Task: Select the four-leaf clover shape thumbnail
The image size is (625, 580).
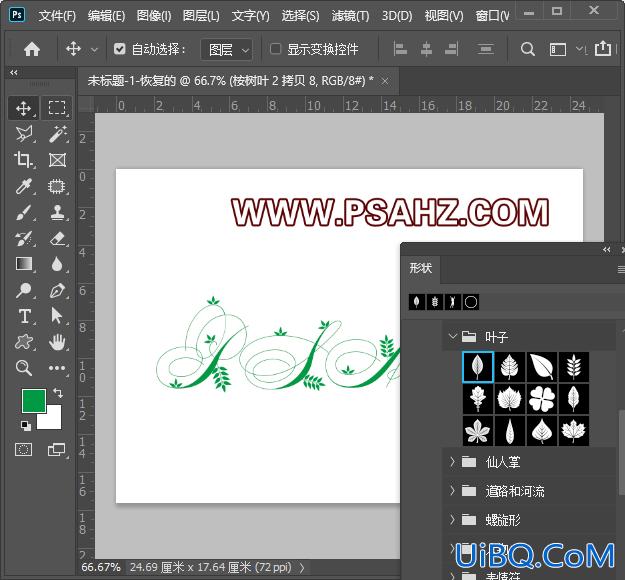Action: (x=542, y=399)
